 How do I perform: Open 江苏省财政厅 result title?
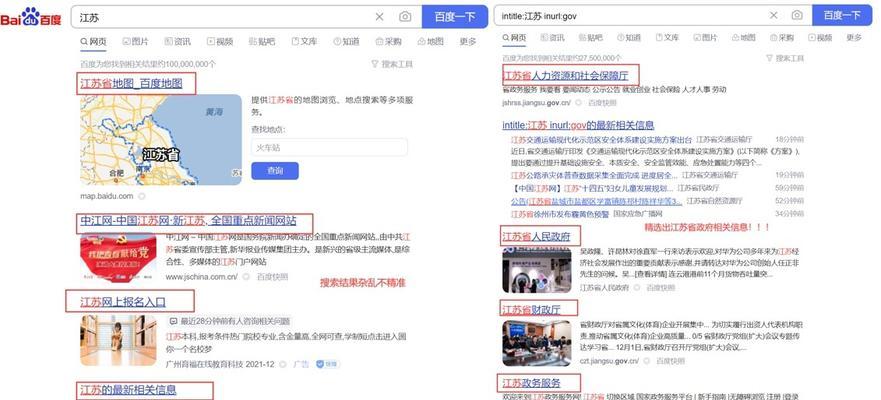(x=532, y=309)
